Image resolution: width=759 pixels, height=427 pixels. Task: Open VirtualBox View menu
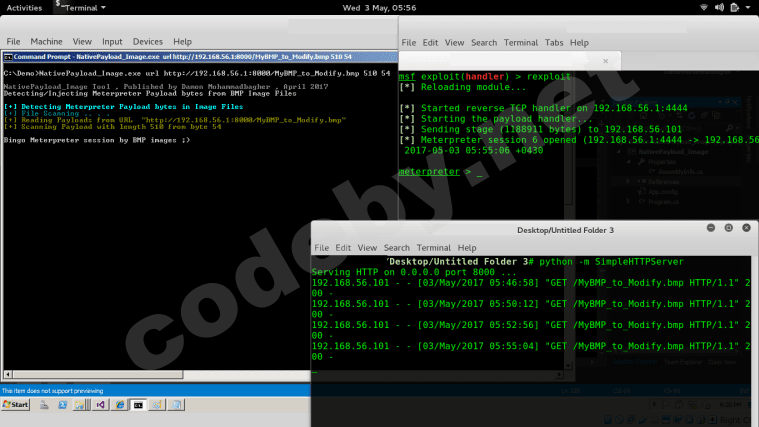point(82,42)
